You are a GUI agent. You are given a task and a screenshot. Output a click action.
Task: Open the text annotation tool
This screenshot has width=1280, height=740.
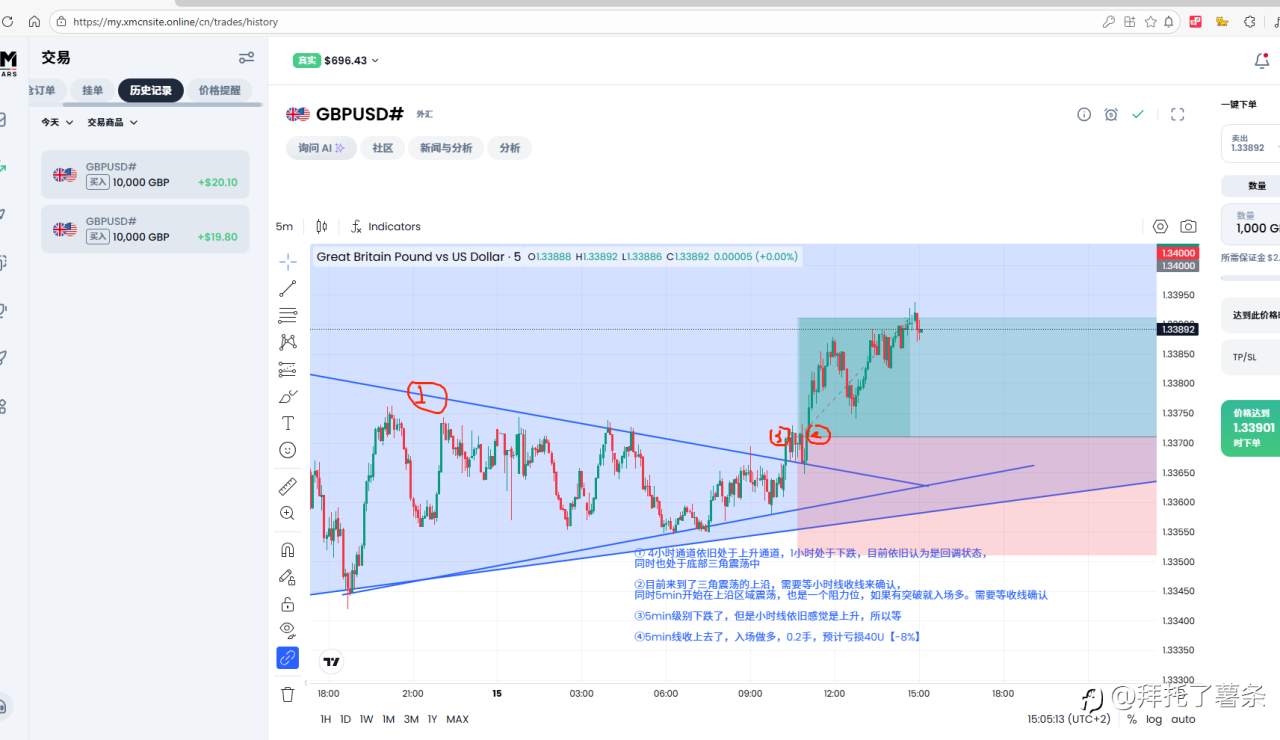(x=288, y=423)
